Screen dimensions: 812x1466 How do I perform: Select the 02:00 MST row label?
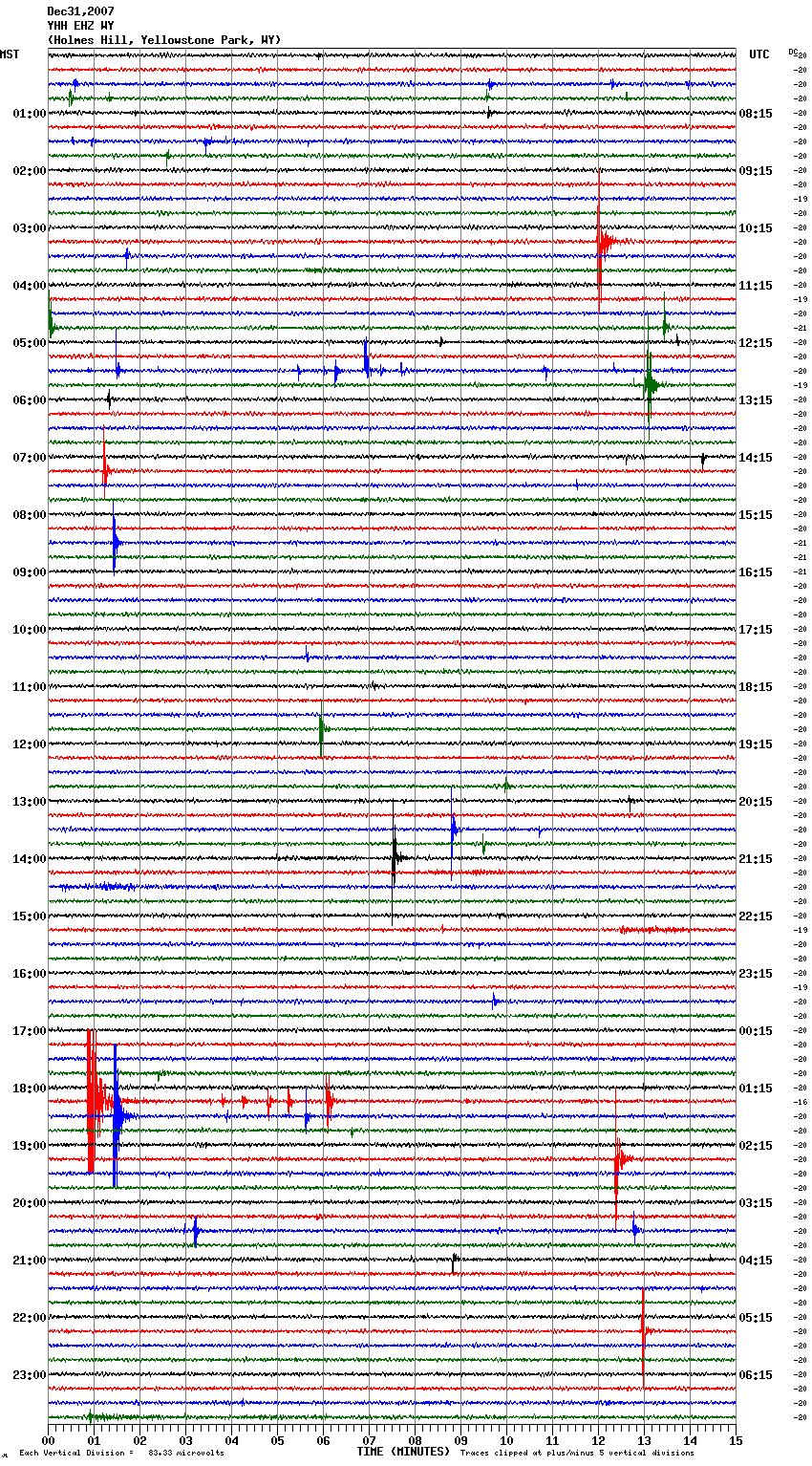(30, 171)
